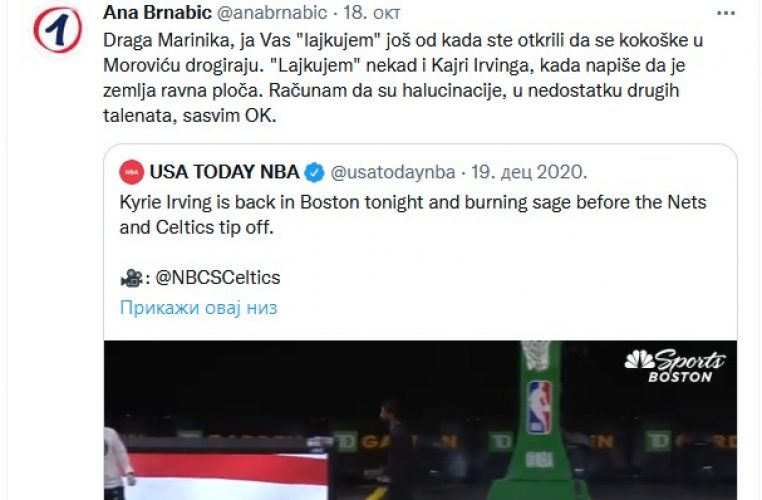Image resolution: width=762 pixels, height=500 pixels.
Task: Click the movie camera emoji icon
Action: point(131,278)
